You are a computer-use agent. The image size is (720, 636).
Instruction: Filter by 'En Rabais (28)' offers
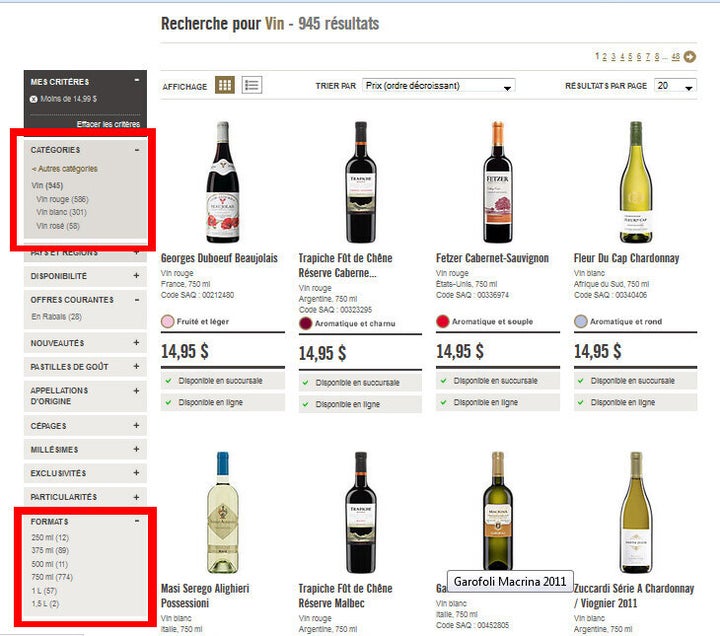[x=56, y=316]
